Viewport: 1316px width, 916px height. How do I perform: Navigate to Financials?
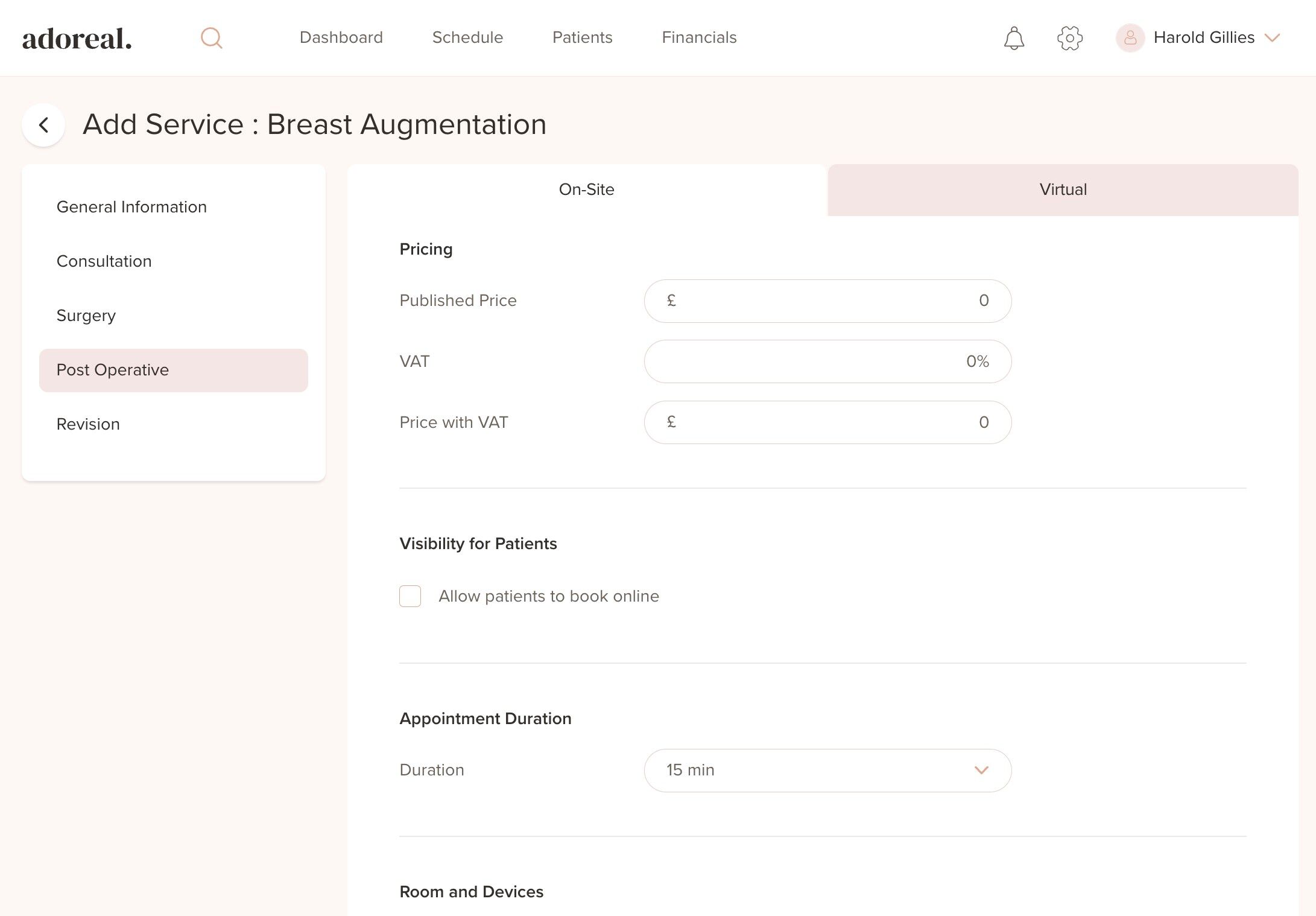[x=699, y=37]
